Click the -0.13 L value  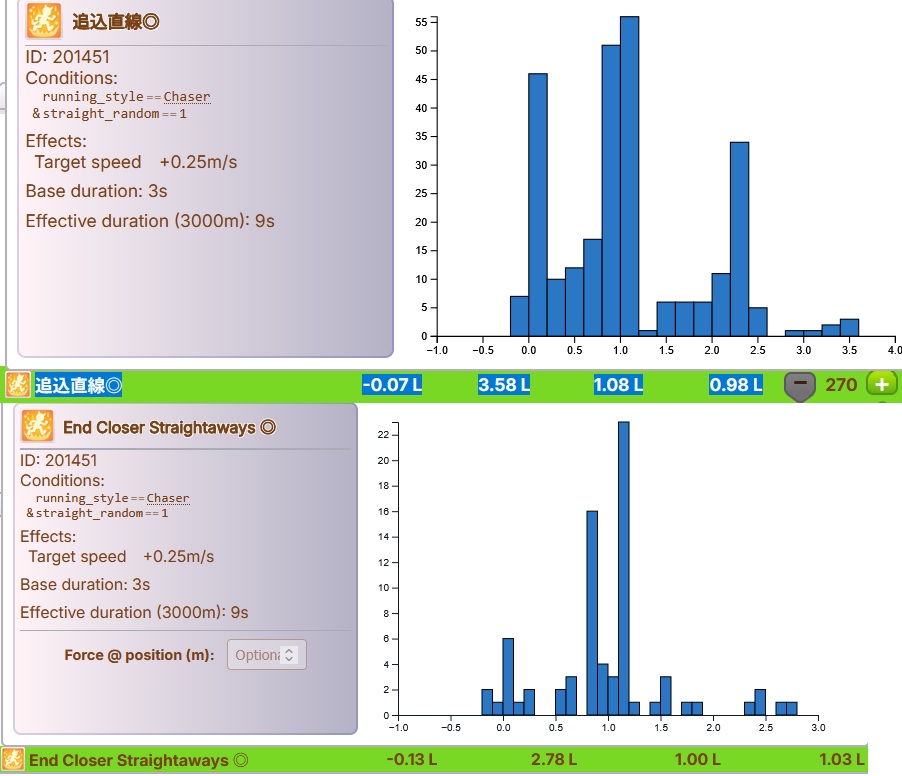(x=411, y=759)
